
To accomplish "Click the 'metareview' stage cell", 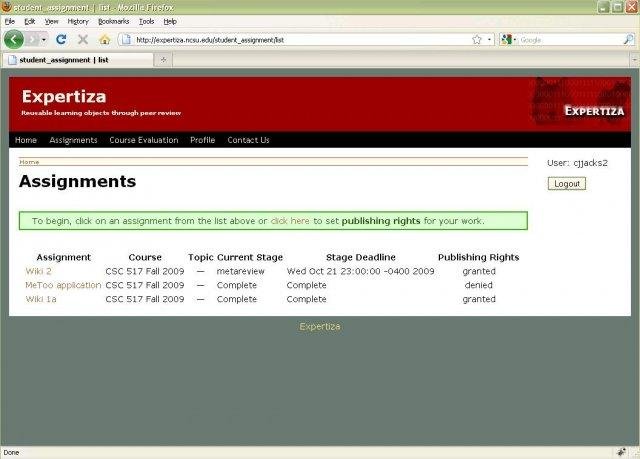I will pos(240,271).
